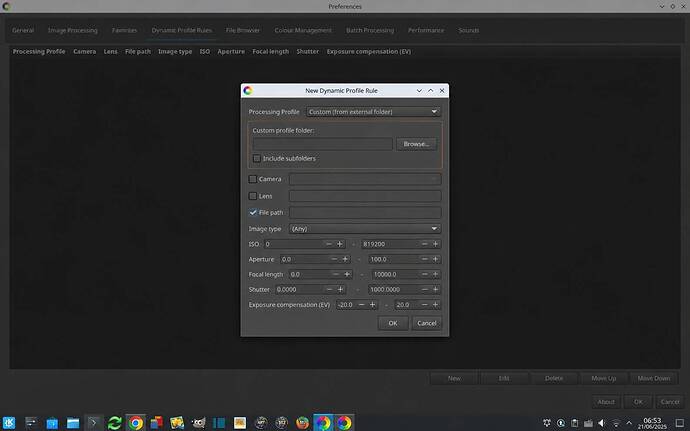Click New in the Preferences window
This screenshot has height=431, width=690.
454,378
